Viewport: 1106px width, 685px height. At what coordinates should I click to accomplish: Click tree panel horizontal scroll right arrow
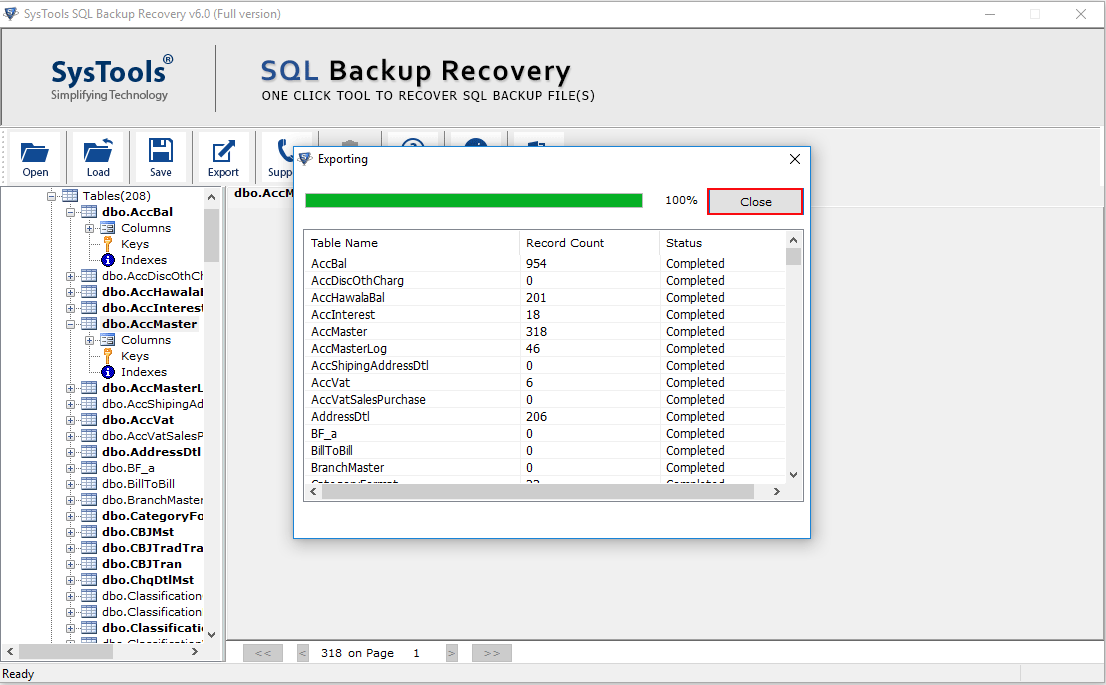[195, 652]
